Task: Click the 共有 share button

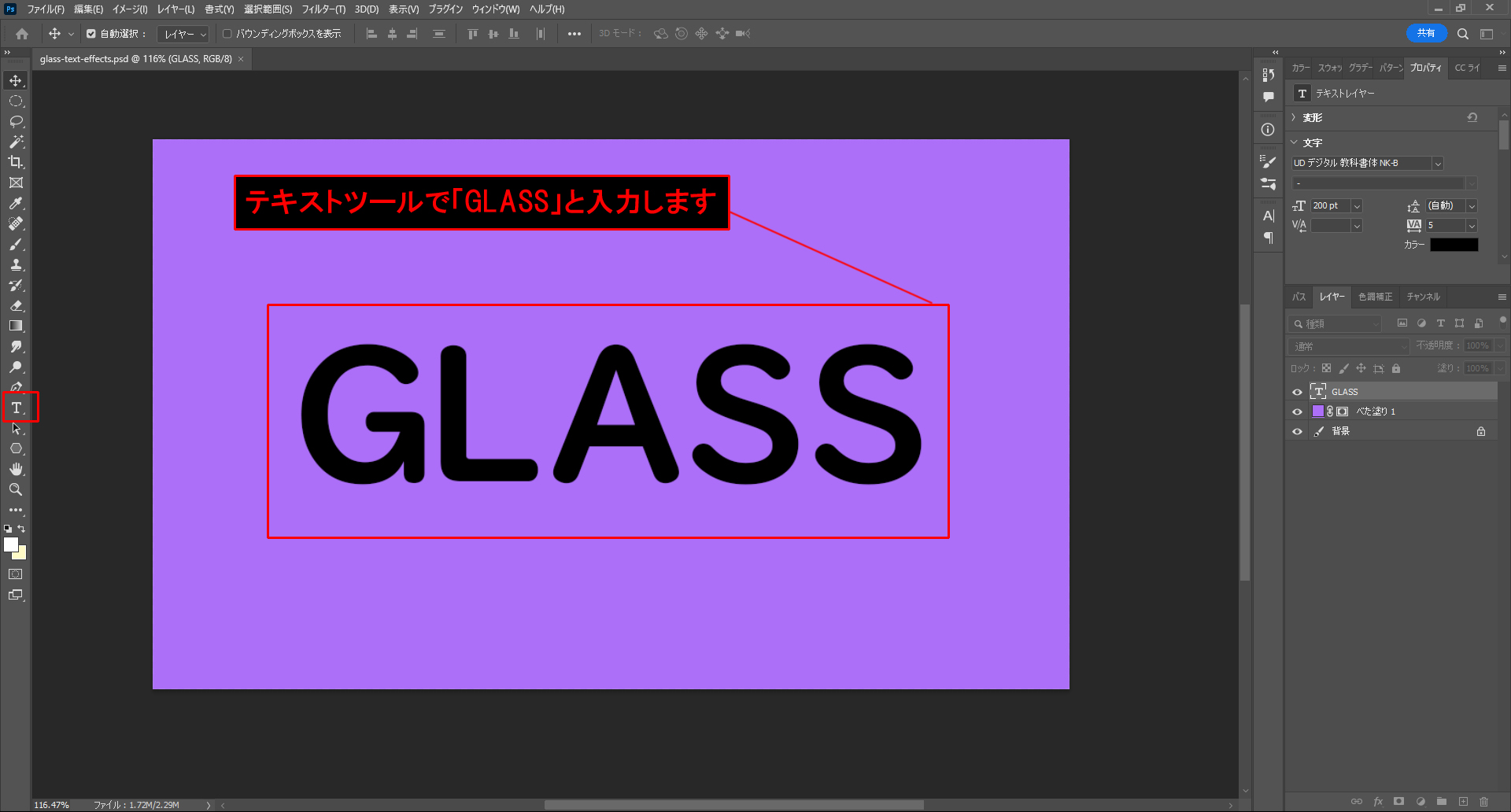Action: coord(1425,33)
